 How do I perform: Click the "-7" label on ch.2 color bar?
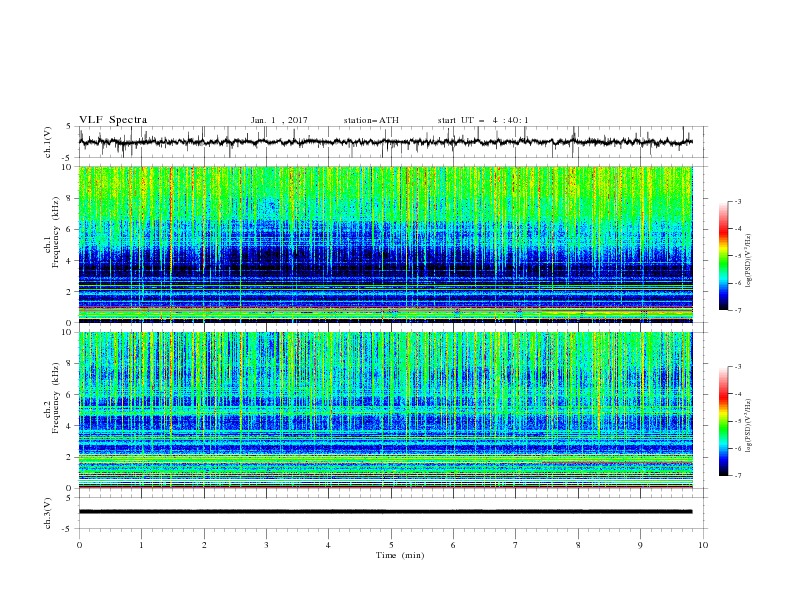click(737, 476)
